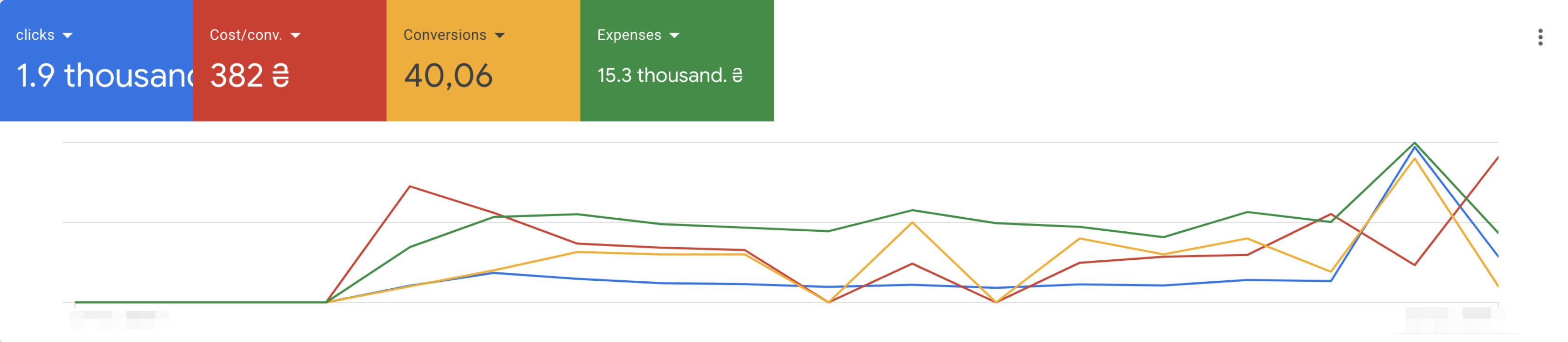Click the 'clicks' metric label text
Image resolution: width=1568 pixels, height=342 pixels.
(35, 36)
